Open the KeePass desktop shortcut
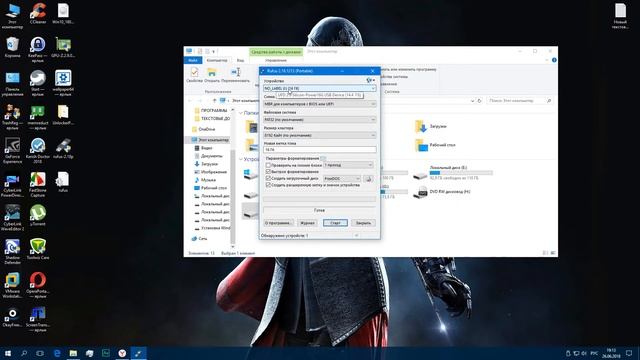Image resolution: width=640 pixels, height=360 pixels. tap(38, 50)
